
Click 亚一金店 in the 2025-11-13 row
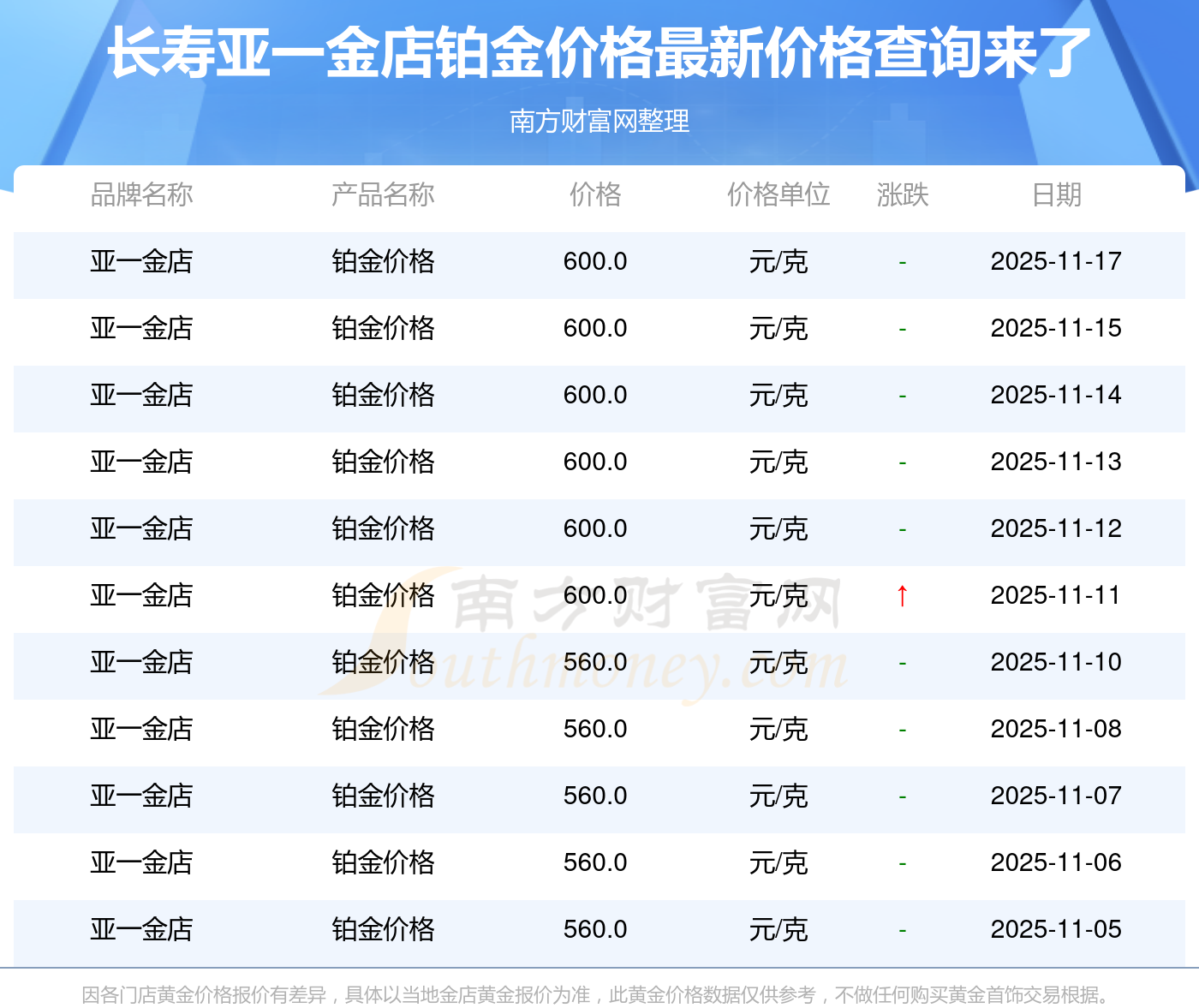141,462
